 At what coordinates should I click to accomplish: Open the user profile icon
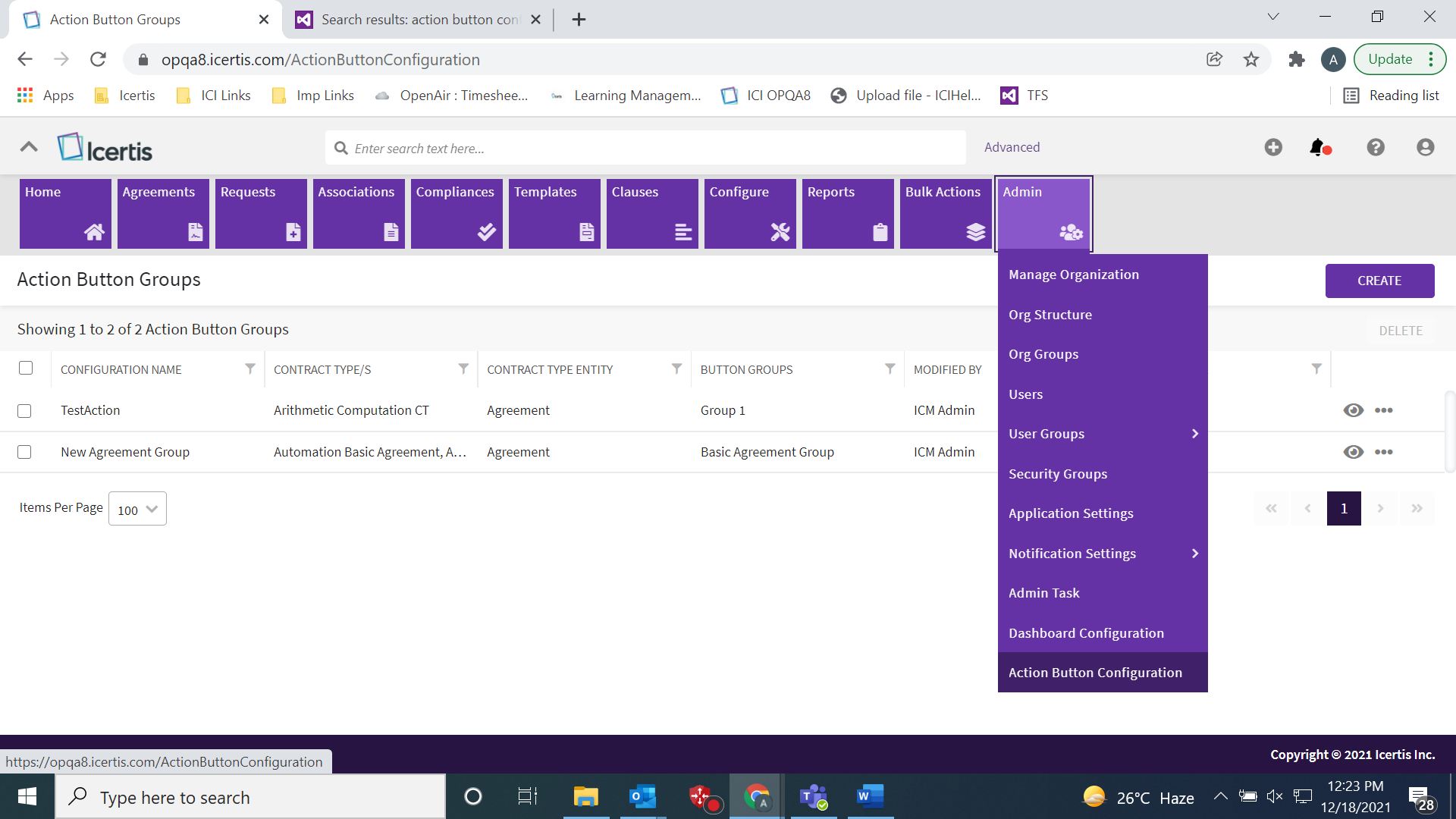[1425, 147]
